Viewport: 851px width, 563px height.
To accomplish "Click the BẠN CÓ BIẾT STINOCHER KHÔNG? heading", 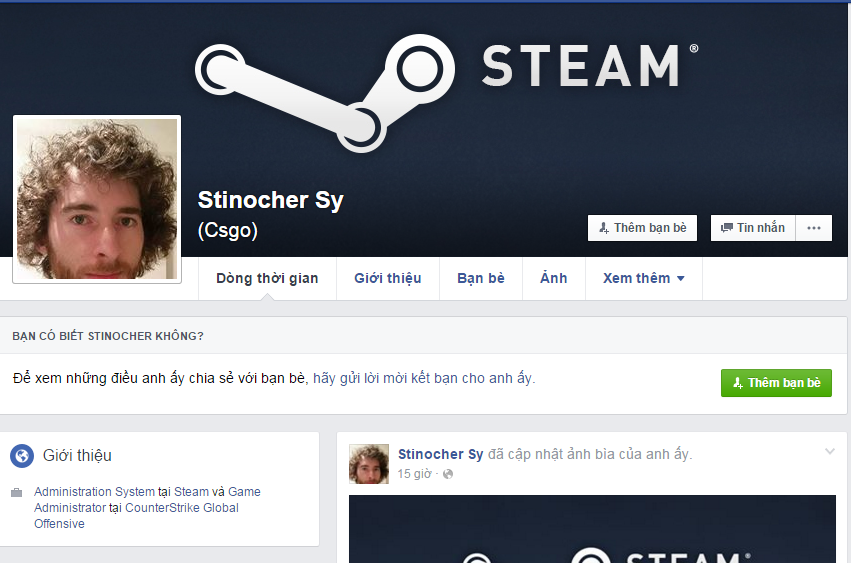I will click(x=108, y=336).
